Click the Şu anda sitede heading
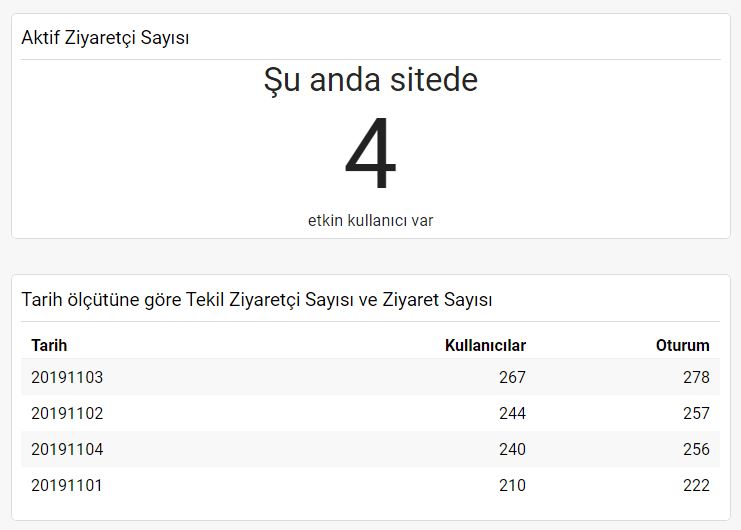 (370, 80)
